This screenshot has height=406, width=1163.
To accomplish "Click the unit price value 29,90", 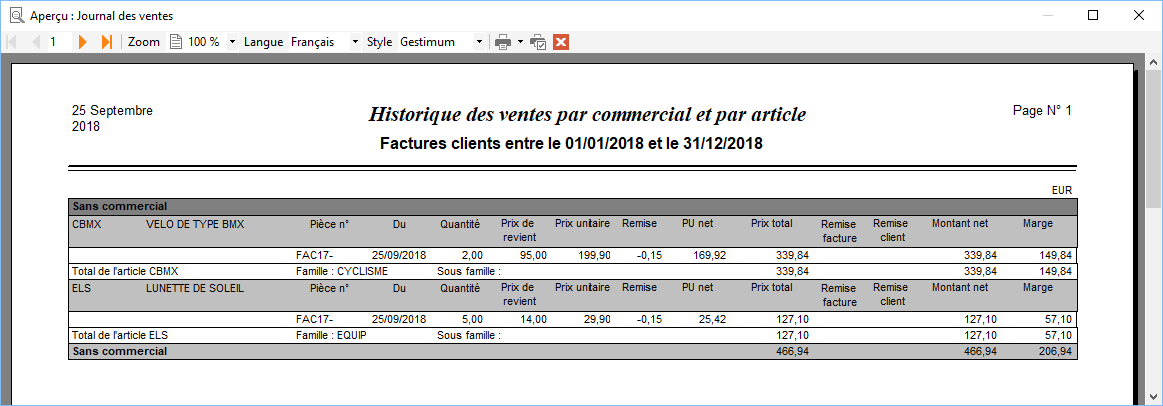I will click(x=598, y=319).
